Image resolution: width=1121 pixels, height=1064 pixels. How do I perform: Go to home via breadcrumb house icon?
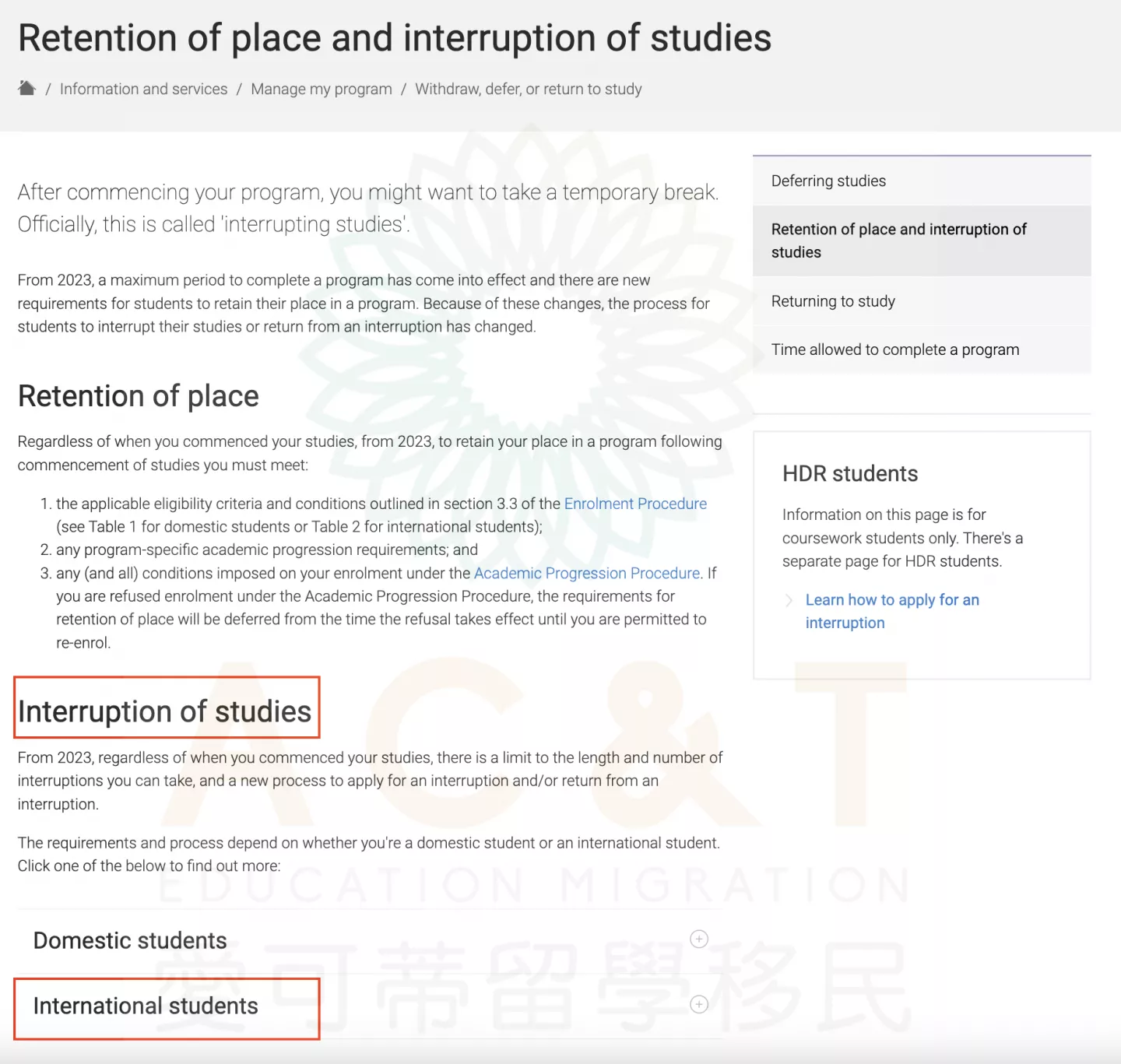(27, 88)
